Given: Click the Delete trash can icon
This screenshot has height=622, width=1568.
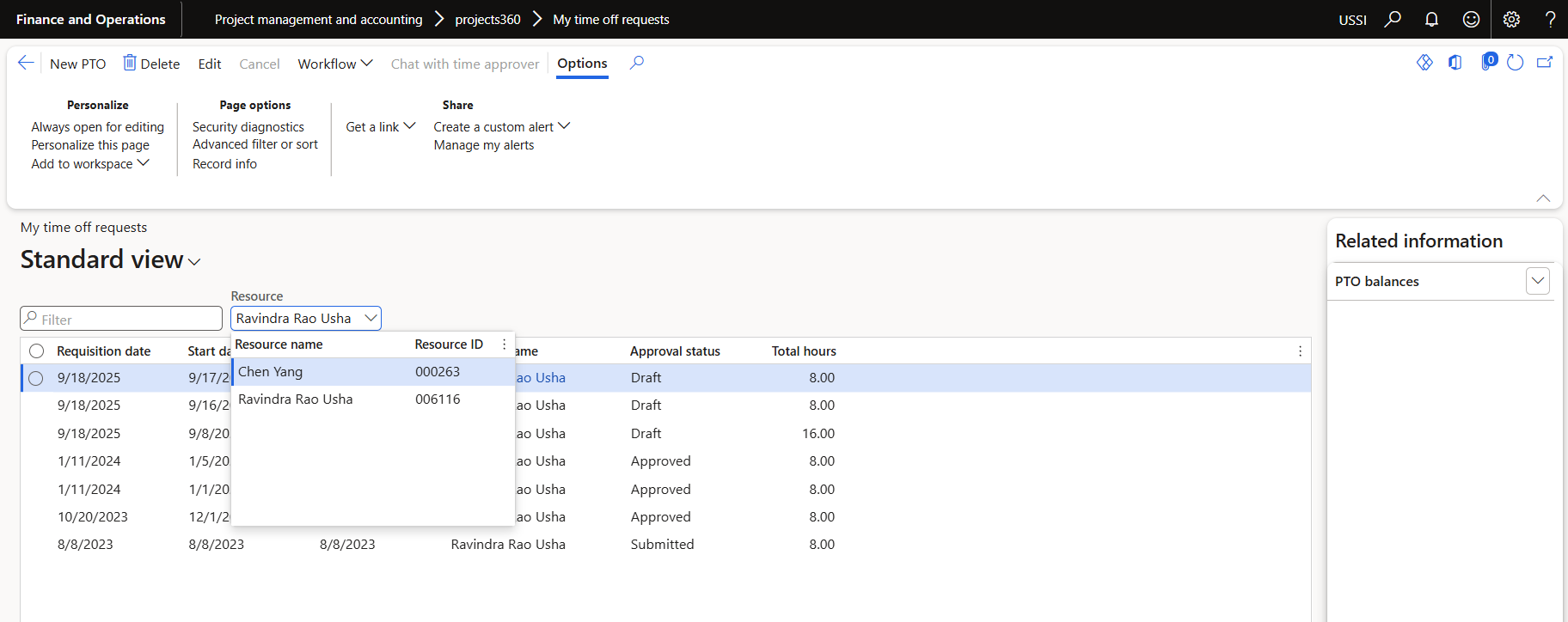Looking at the screenshot, I should [x=130, y=63].
